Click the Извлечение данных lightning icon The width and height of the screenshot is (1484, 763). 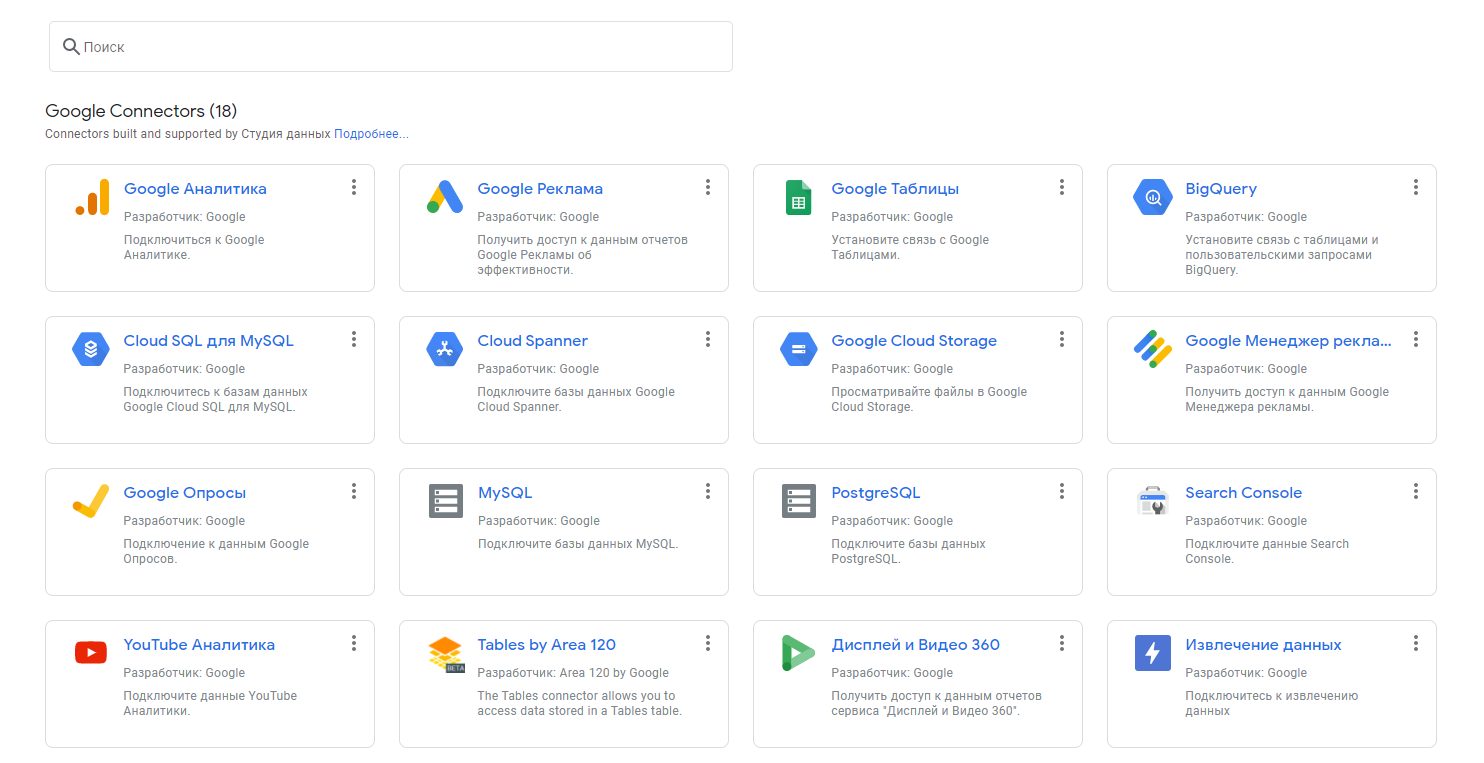(1152, 653)
